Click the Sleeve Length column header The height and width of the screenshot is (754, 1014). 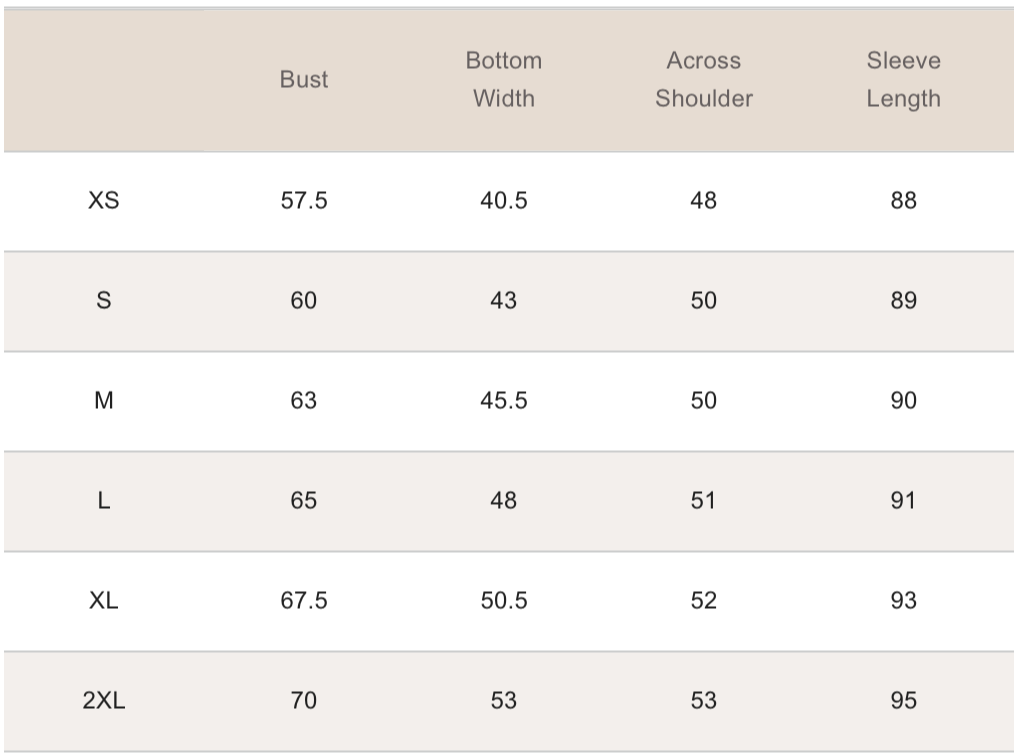pyautogui.click(x=903, y=80)
